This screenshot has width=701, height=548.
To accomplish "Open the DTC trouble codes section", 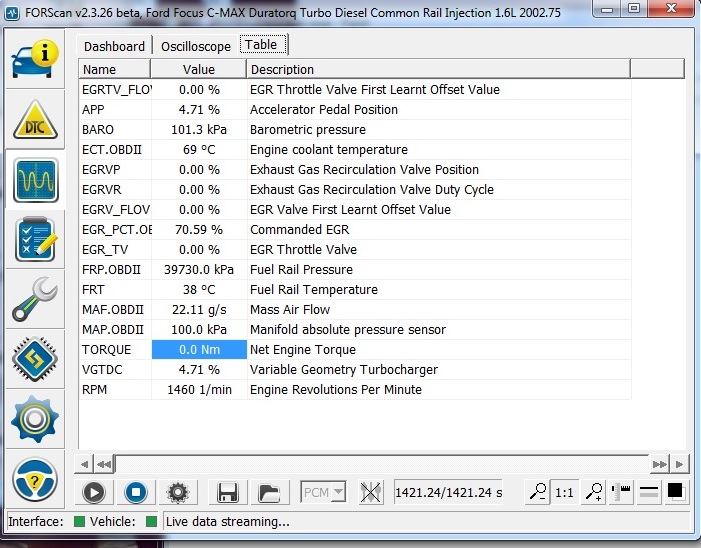I will pyautogui.click(x=34, y=121).
